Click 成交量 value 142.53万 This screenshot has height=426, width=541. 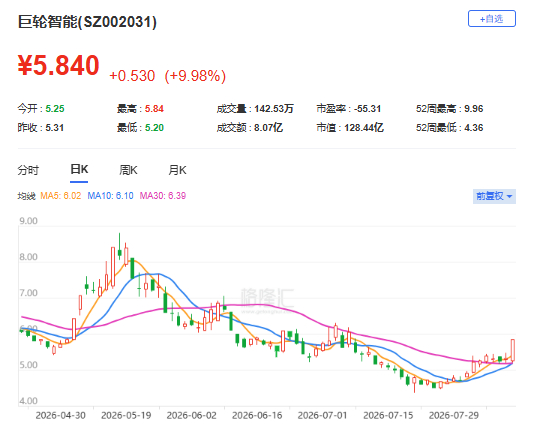point(274,109)
